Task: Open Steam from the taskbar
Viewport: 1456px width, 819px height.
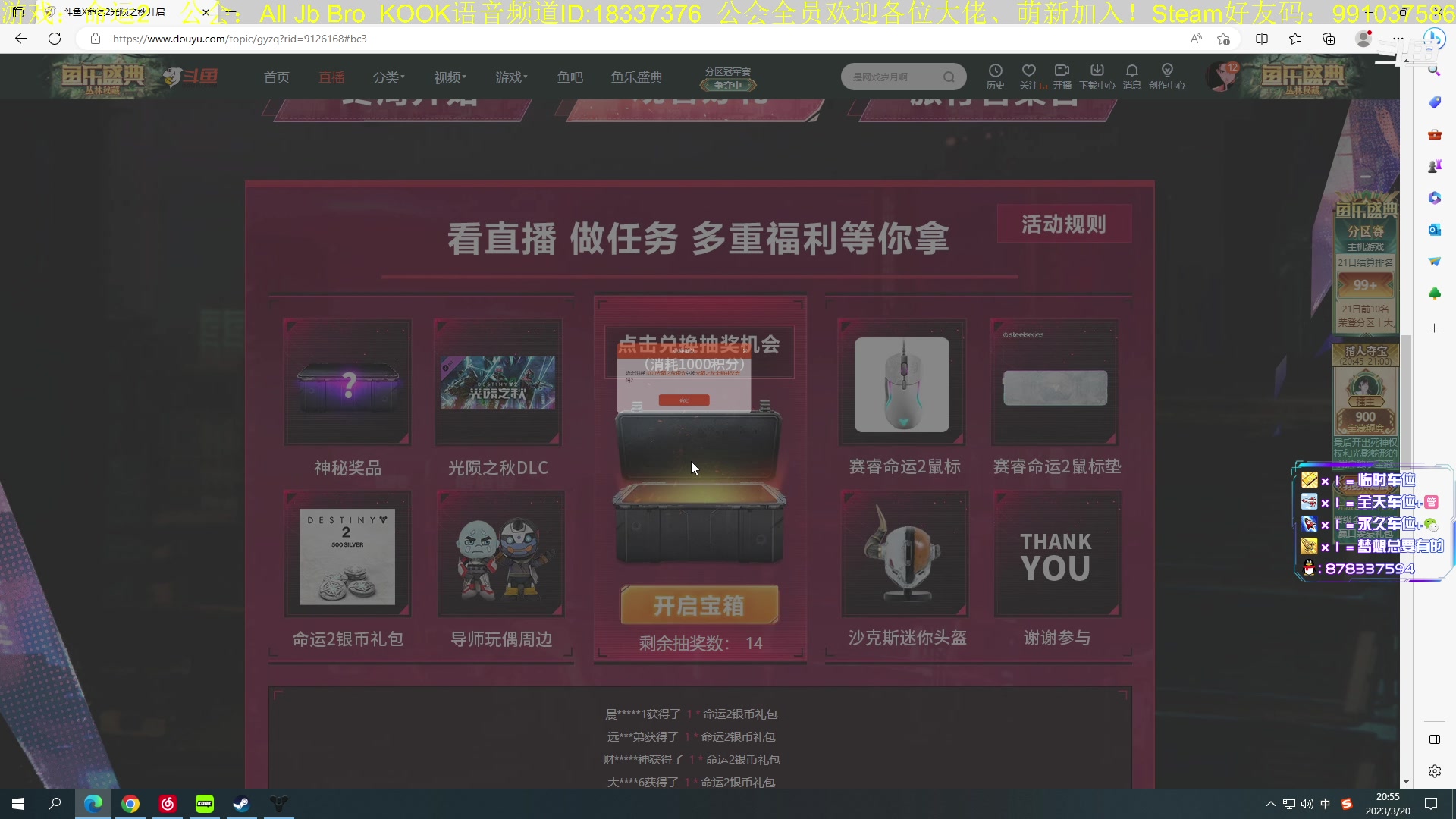Action: pos(242,804)
